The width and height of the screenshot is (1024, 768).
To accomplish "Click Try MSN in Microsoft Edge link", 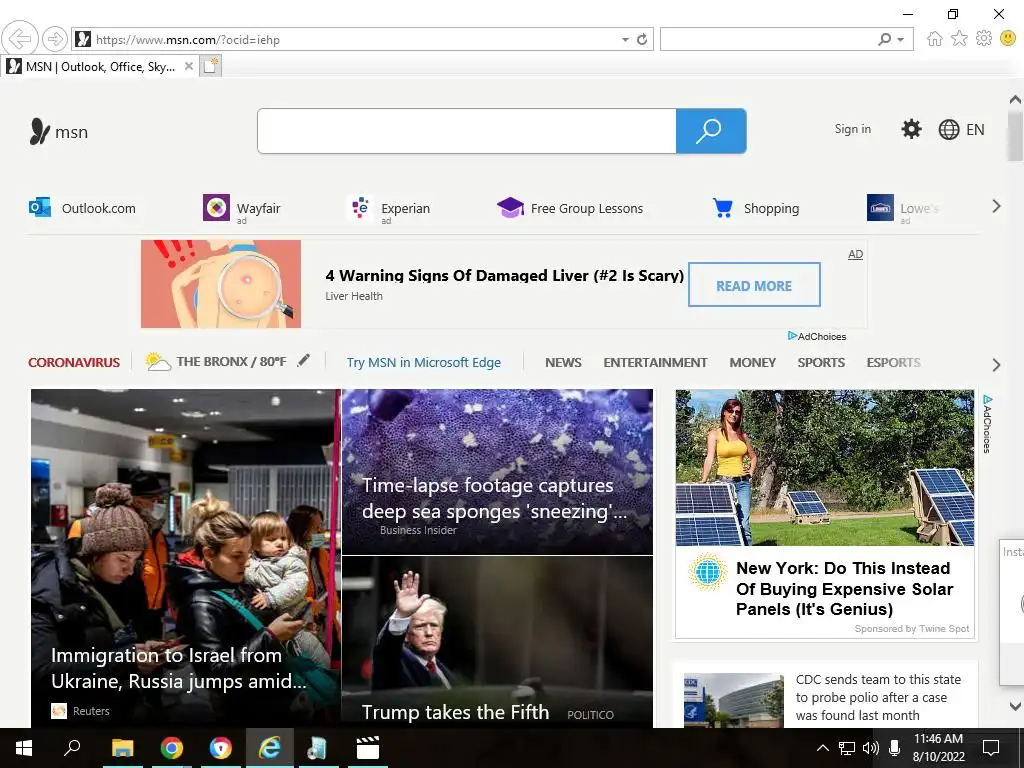I will (x=424, y=362).
